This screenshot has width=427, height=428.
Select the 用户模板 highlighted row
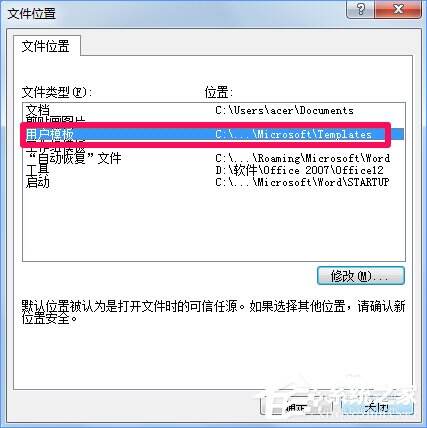click(213, 134)
